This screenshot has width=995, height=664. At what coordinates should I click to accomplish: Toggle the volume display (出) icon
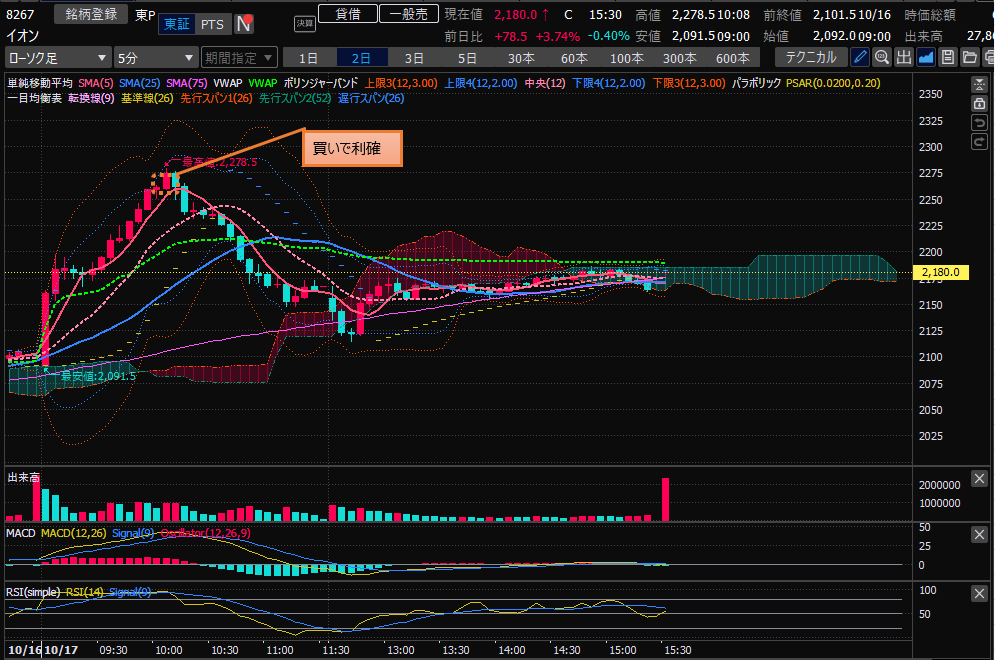[x=904, y=57]
